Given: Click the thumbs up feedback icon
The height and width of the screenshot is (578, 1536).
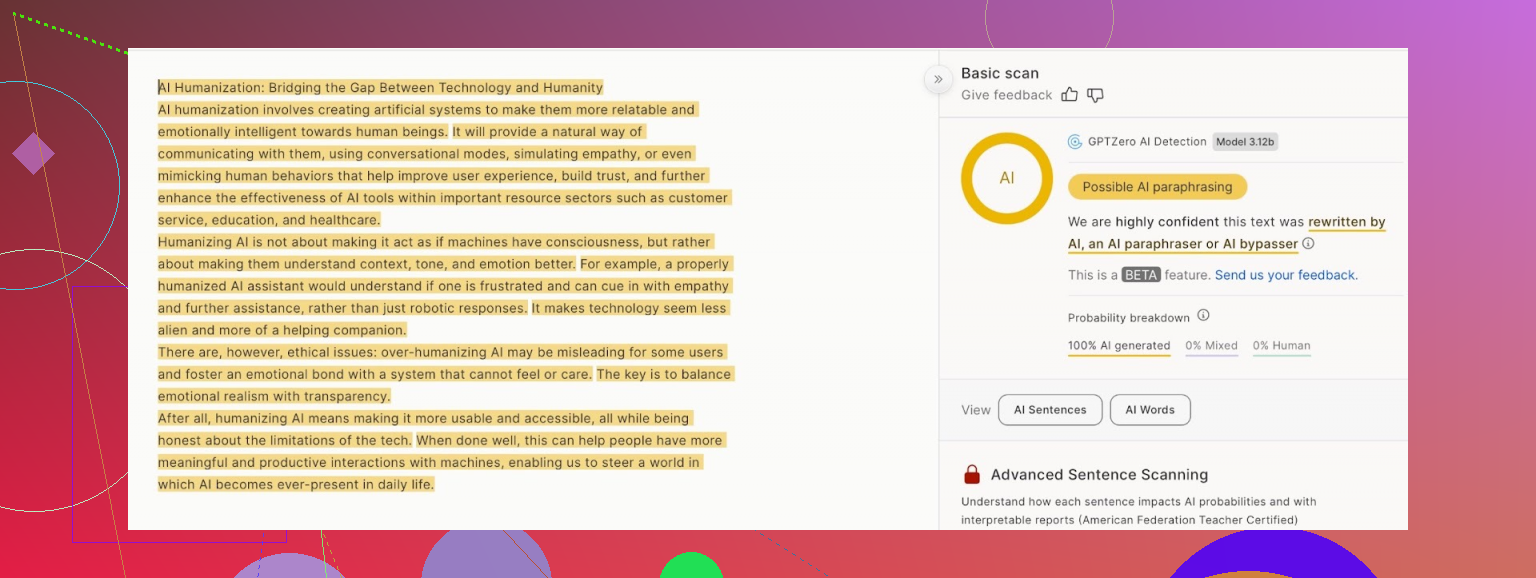Looking at the screenshot, I should [1070, 95].
